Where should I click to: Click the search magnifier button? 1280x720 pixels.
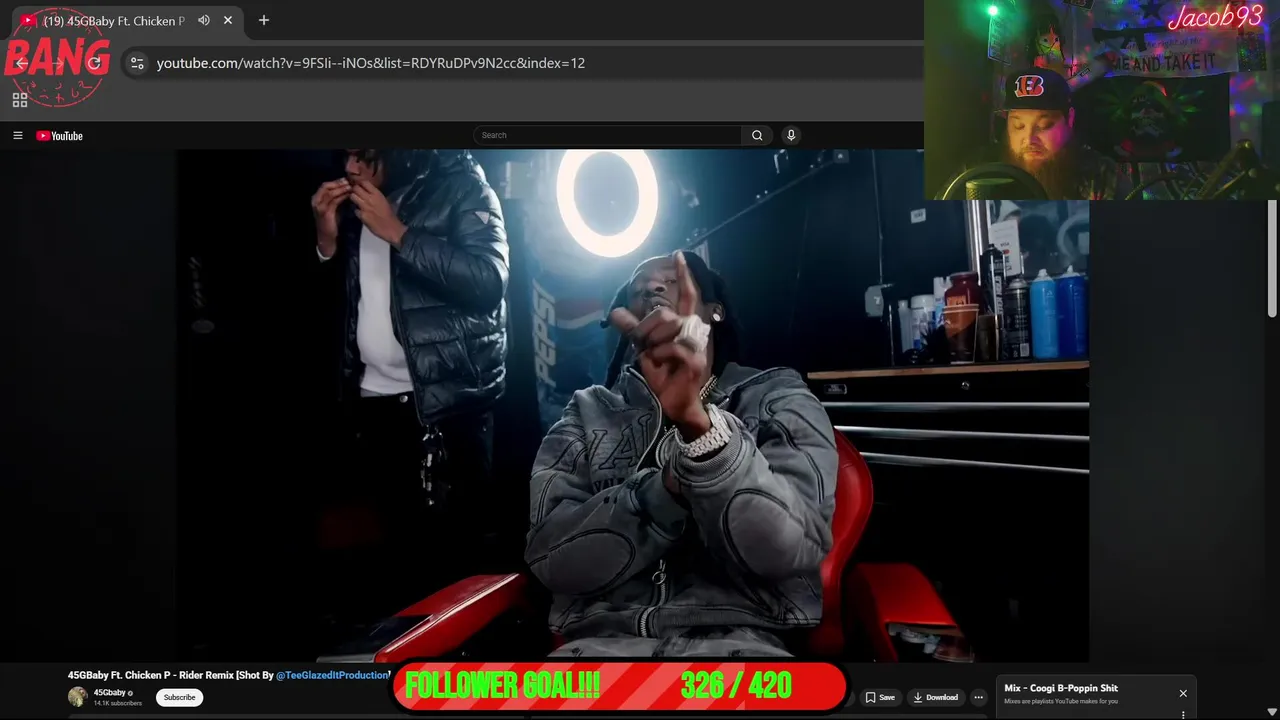pyautogui.click(x=757, y=135)
